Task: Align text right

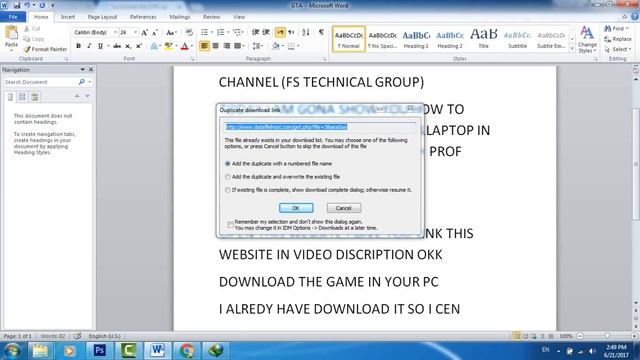Action: coord(226,46)
